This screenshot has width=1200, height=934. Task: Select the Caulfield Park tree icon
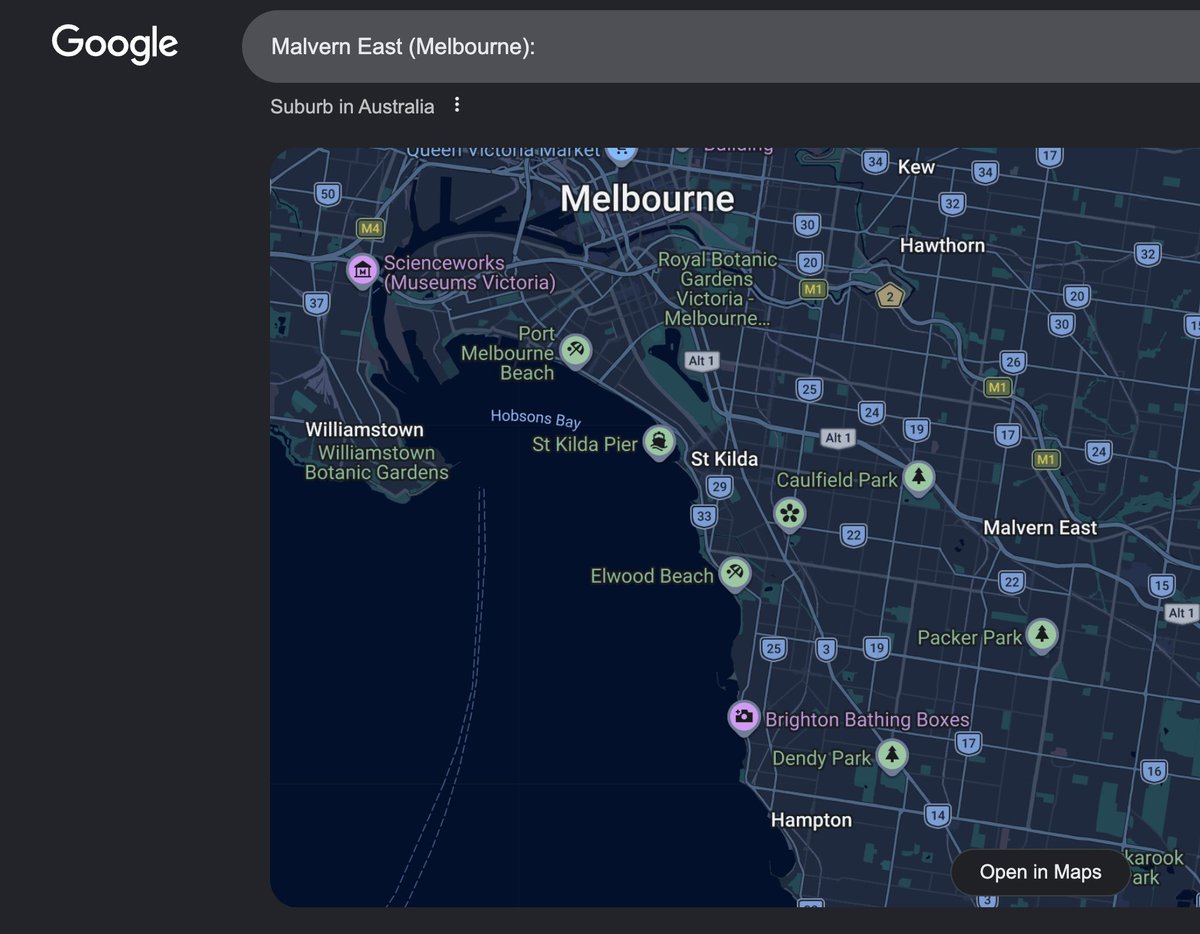pos(918,478)
